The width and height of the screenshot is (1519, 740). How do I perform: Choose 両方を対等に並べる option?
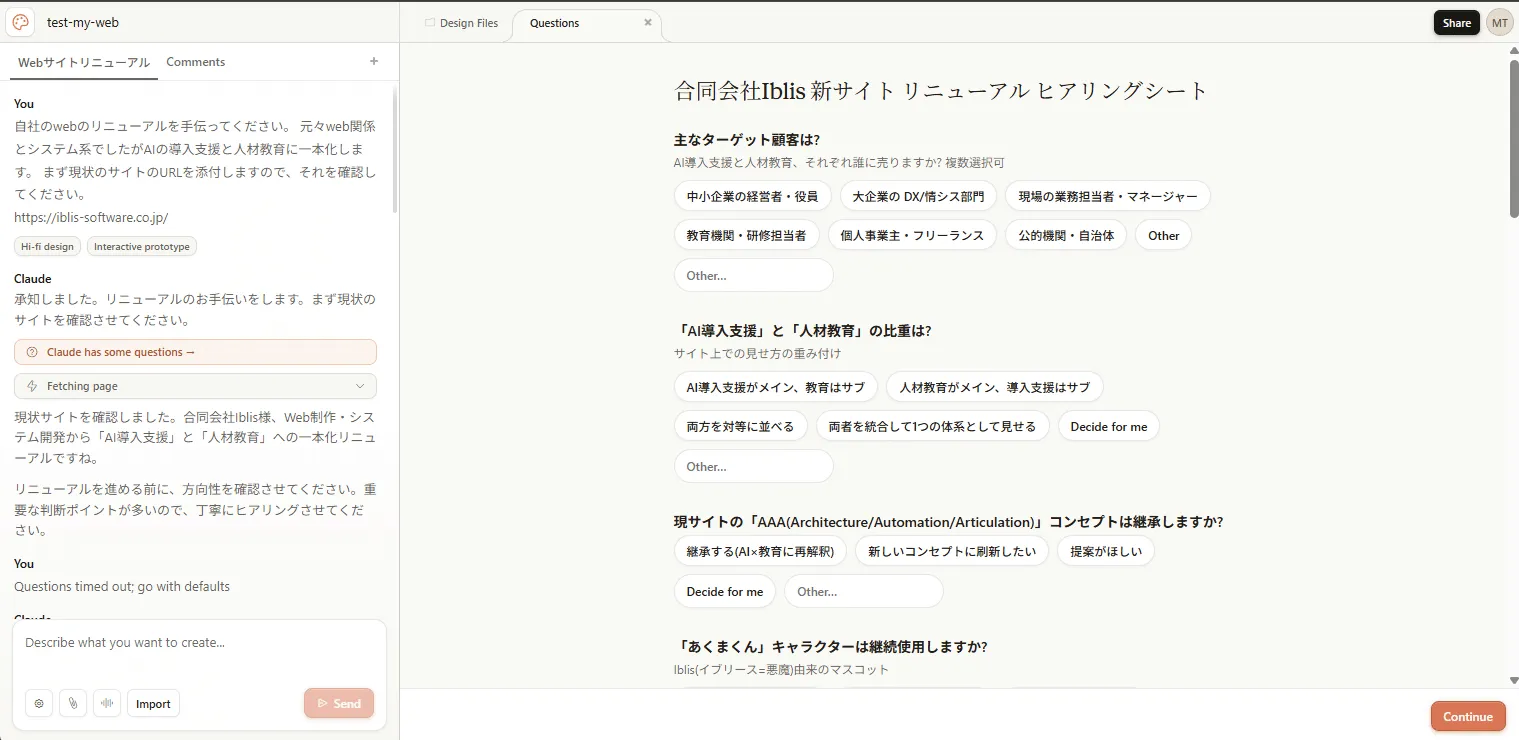click(741, 426)
